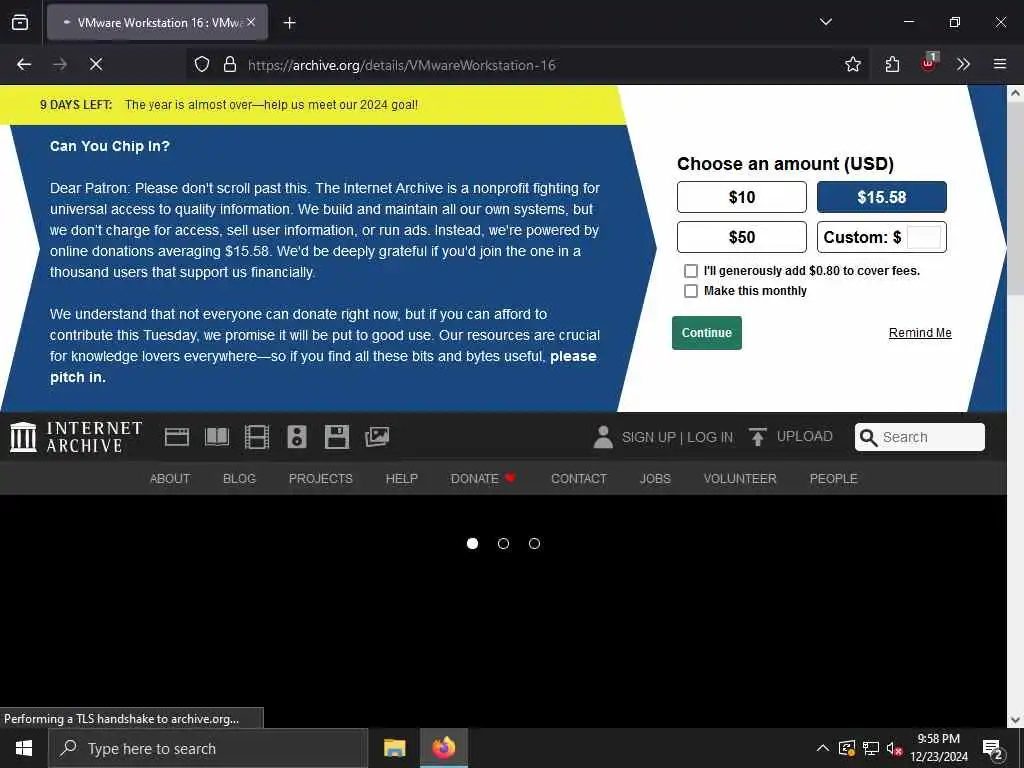Show more tools overflow chevrons
Viewport: 1024px width, 768px height.
963,64
